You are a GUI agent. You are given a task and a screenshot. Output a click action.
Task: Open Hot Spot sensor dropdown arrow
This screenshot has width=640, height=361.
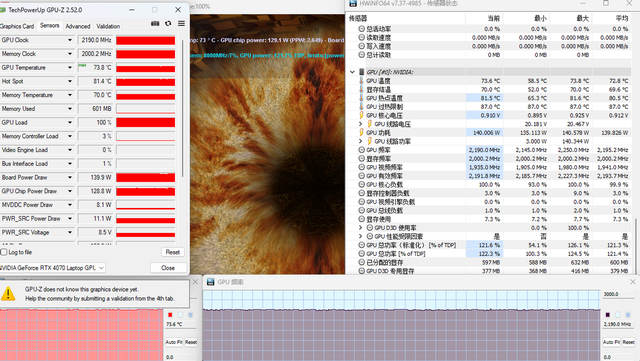coord(70,81)
